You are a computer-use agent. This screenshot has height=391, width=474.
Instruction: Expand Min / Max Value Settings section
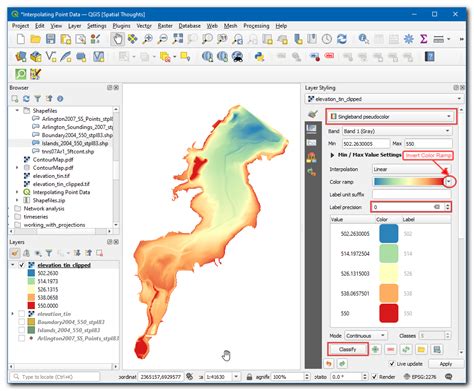[x=332, y=155]
